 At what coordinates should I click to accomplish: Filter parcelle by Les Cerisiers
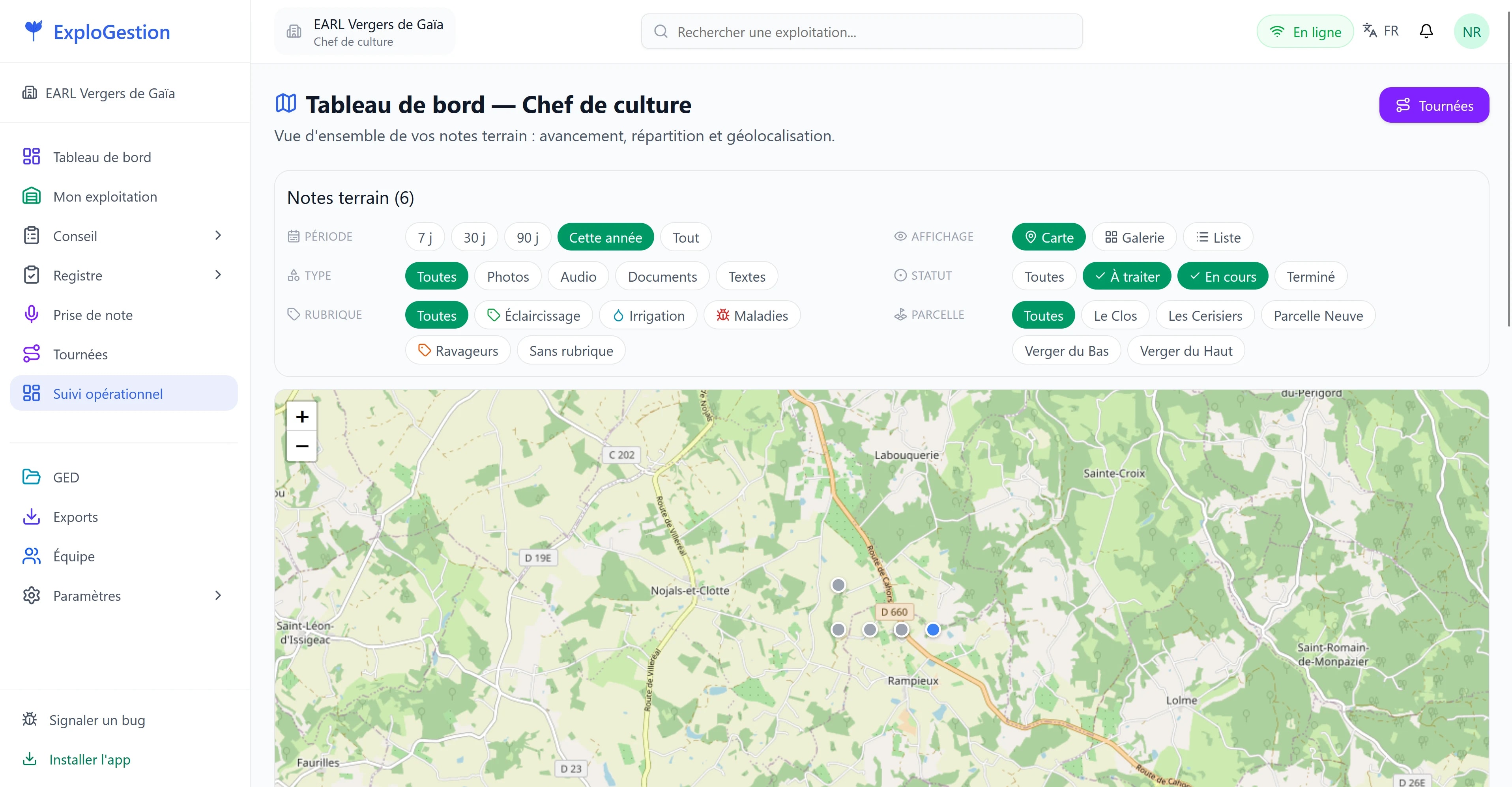tap(1205, 315)
